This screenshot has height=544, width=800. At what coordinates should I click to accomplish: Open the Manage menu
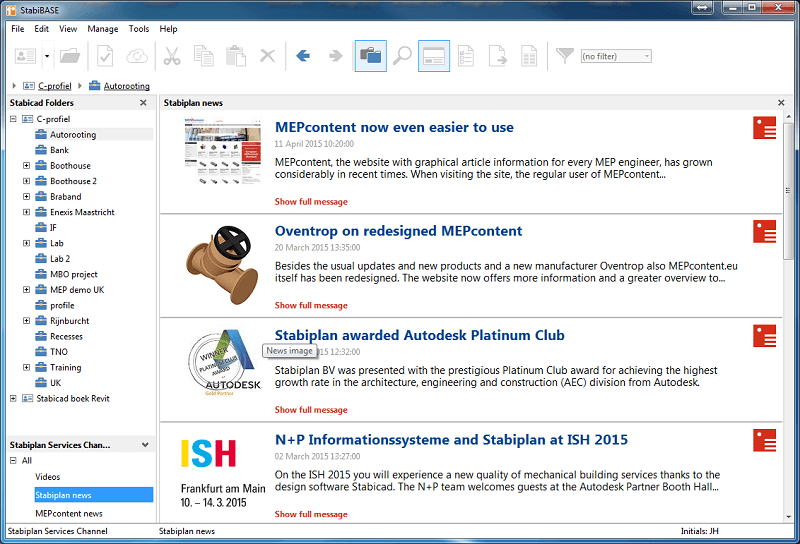pos(103,29)
